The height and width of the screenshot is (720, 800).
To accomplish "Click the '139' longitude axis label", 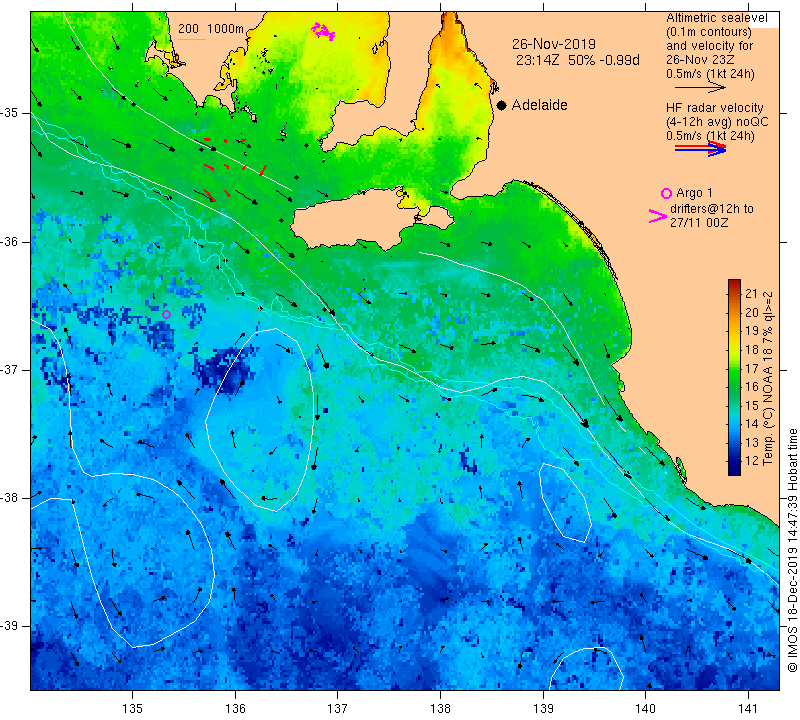I will tap(543, 708).
